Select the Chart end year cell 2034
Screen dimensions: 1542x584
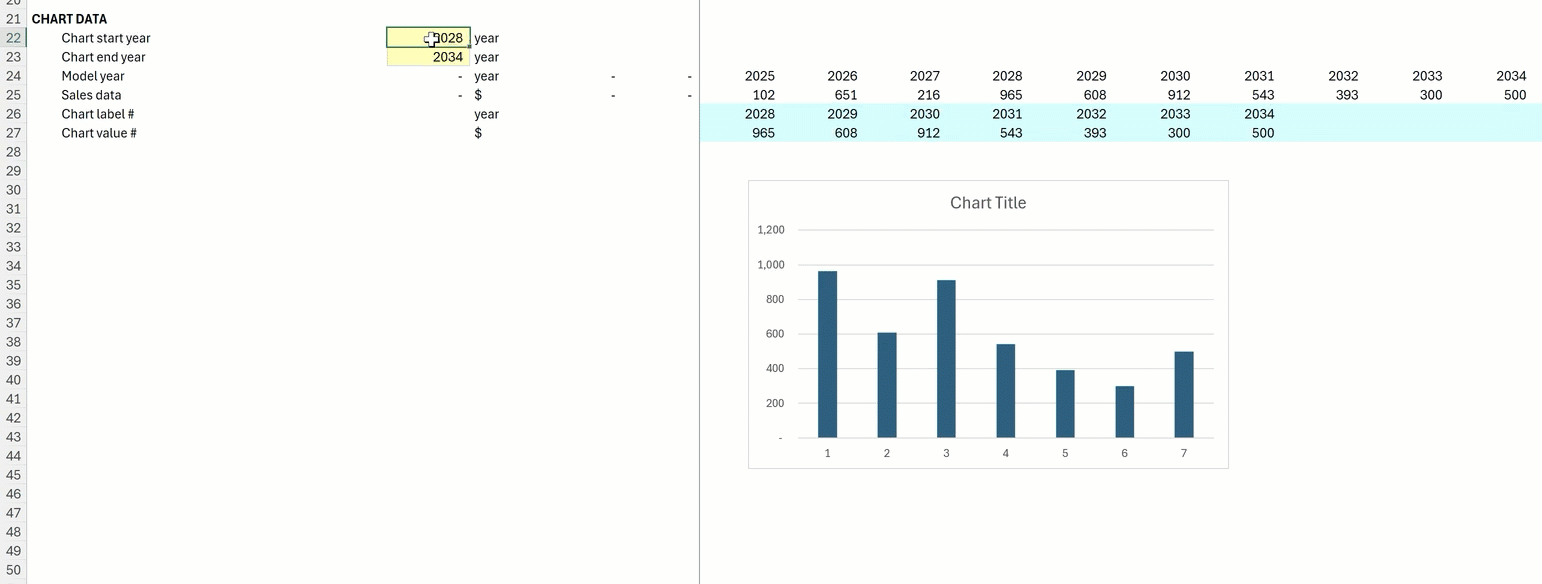click(428, 57)
